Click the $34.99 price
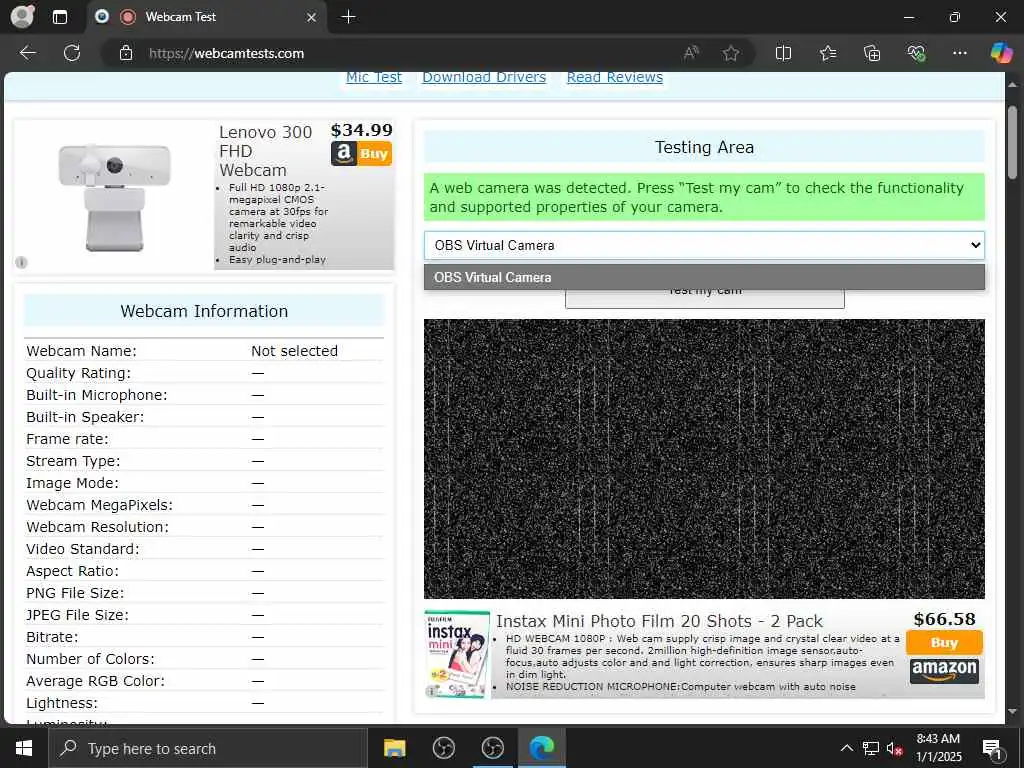Viewport: 1024px width, 768px height. click(361, 130)
